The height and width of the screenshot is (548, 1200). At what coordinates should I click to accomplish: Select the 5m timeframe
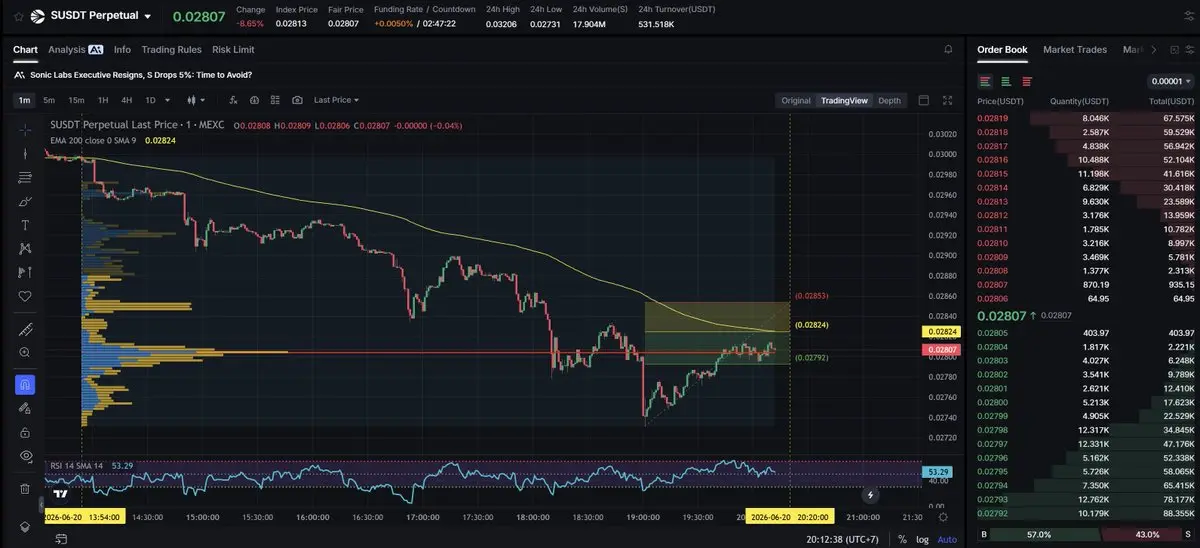click(49, 100)
